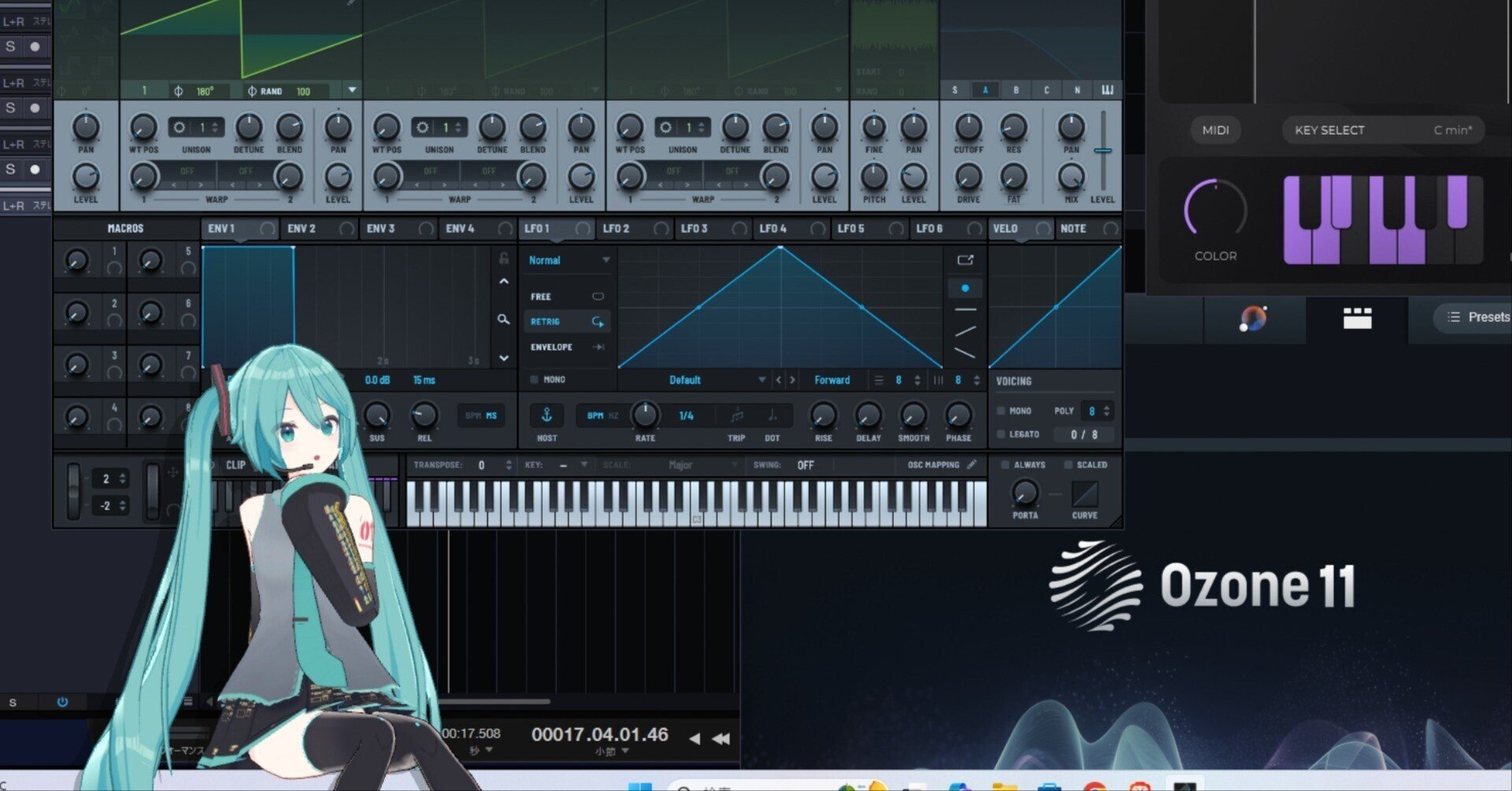The height and width of the screenshot is (791, 1512).
Task: Click the LFO export shape icon
Action: click(965, 260)
